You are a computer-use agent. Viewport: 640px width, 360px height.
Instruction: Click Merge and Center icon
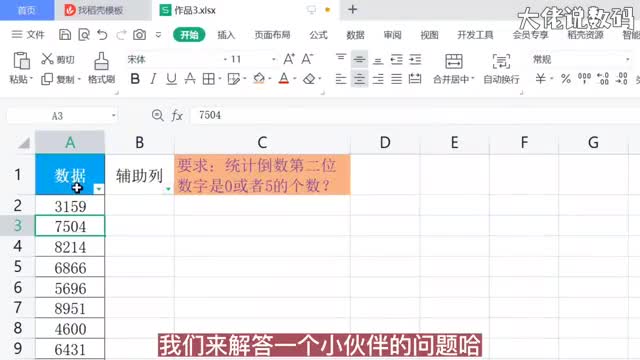click(453, 61)
